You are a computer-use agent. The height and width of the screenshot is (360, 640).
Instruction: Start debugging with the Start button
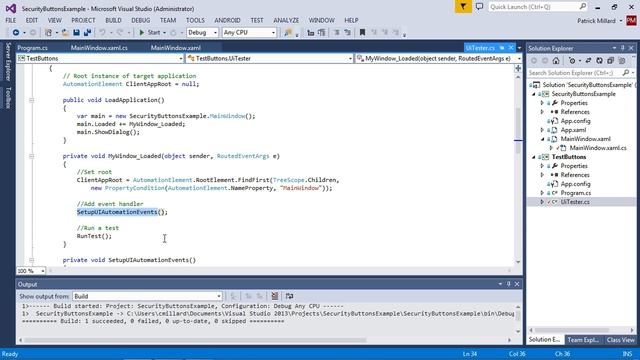(x=149, y=33)
